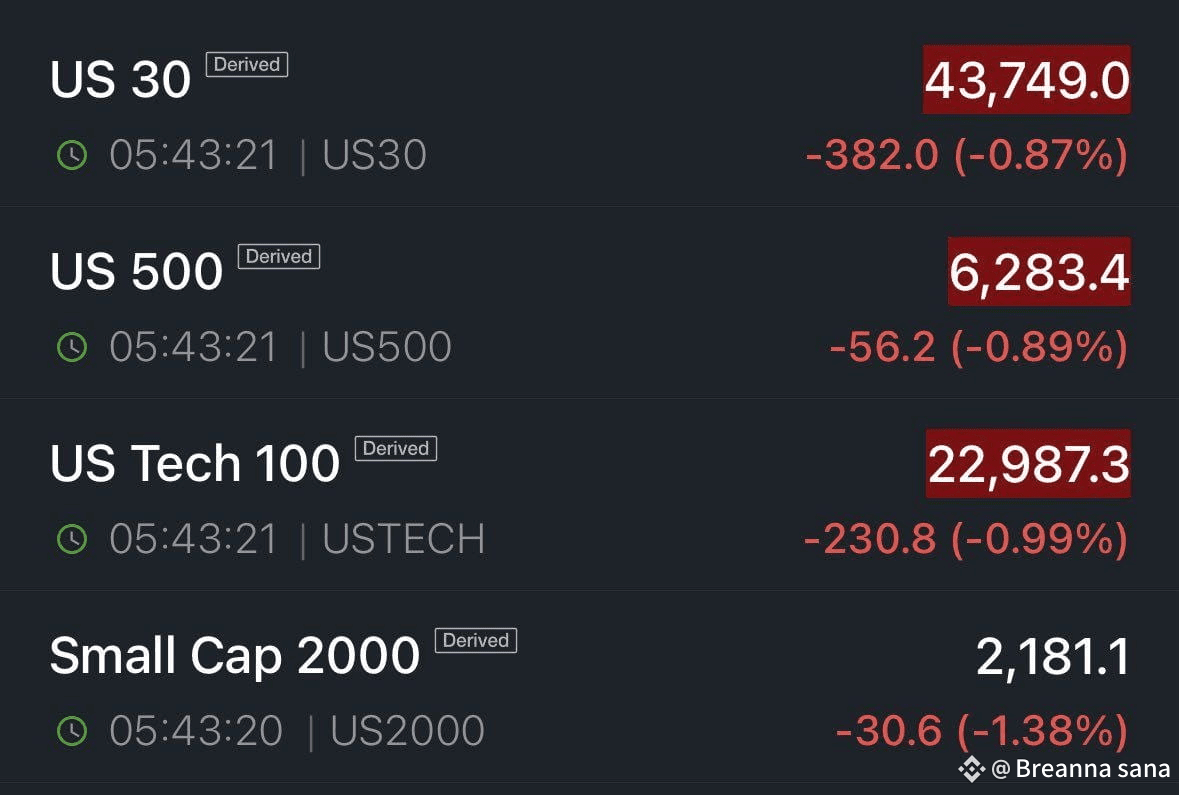
Task: Click the clock icon in Small Cap 2000 row
Action: coord(72,731)
